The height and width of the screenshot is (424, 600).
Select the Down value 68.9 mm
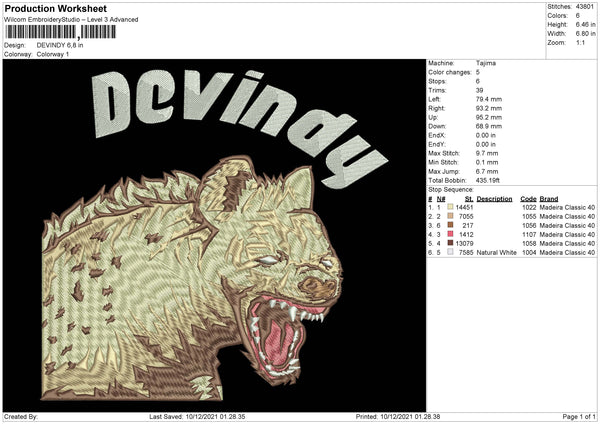point(489,126)
